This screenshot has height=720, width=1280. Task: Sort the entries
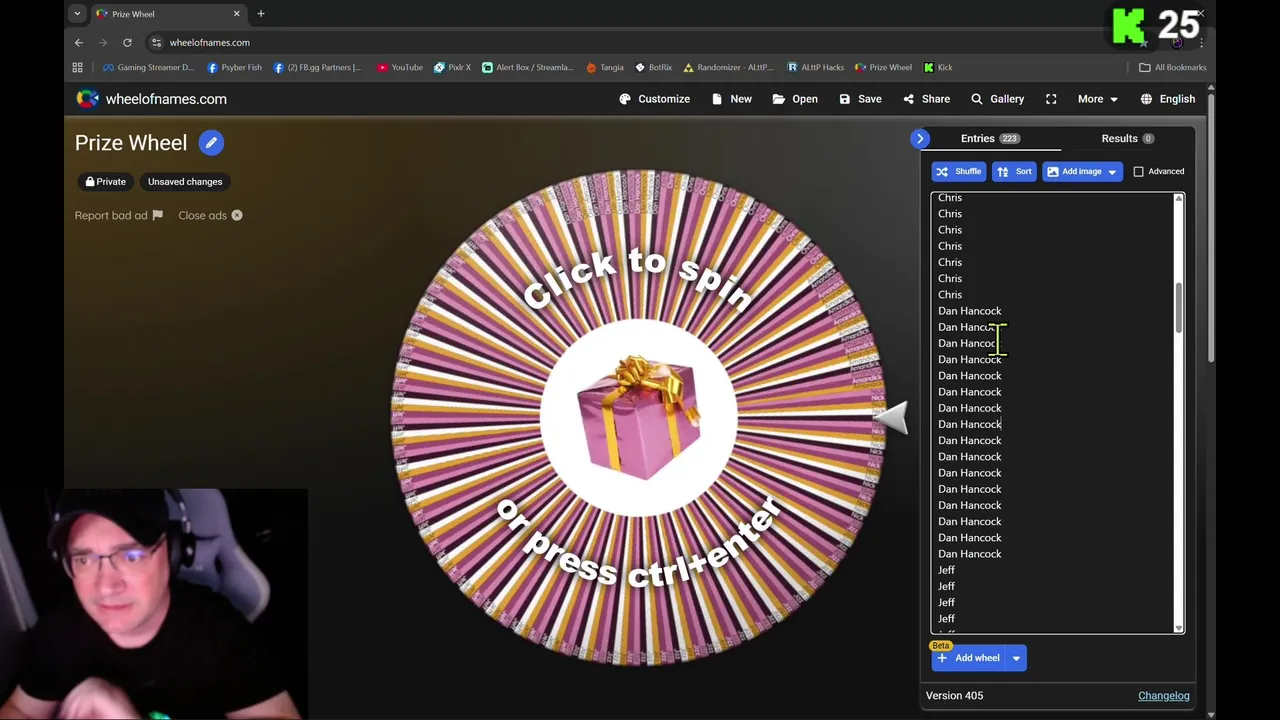pos(1014,172)
